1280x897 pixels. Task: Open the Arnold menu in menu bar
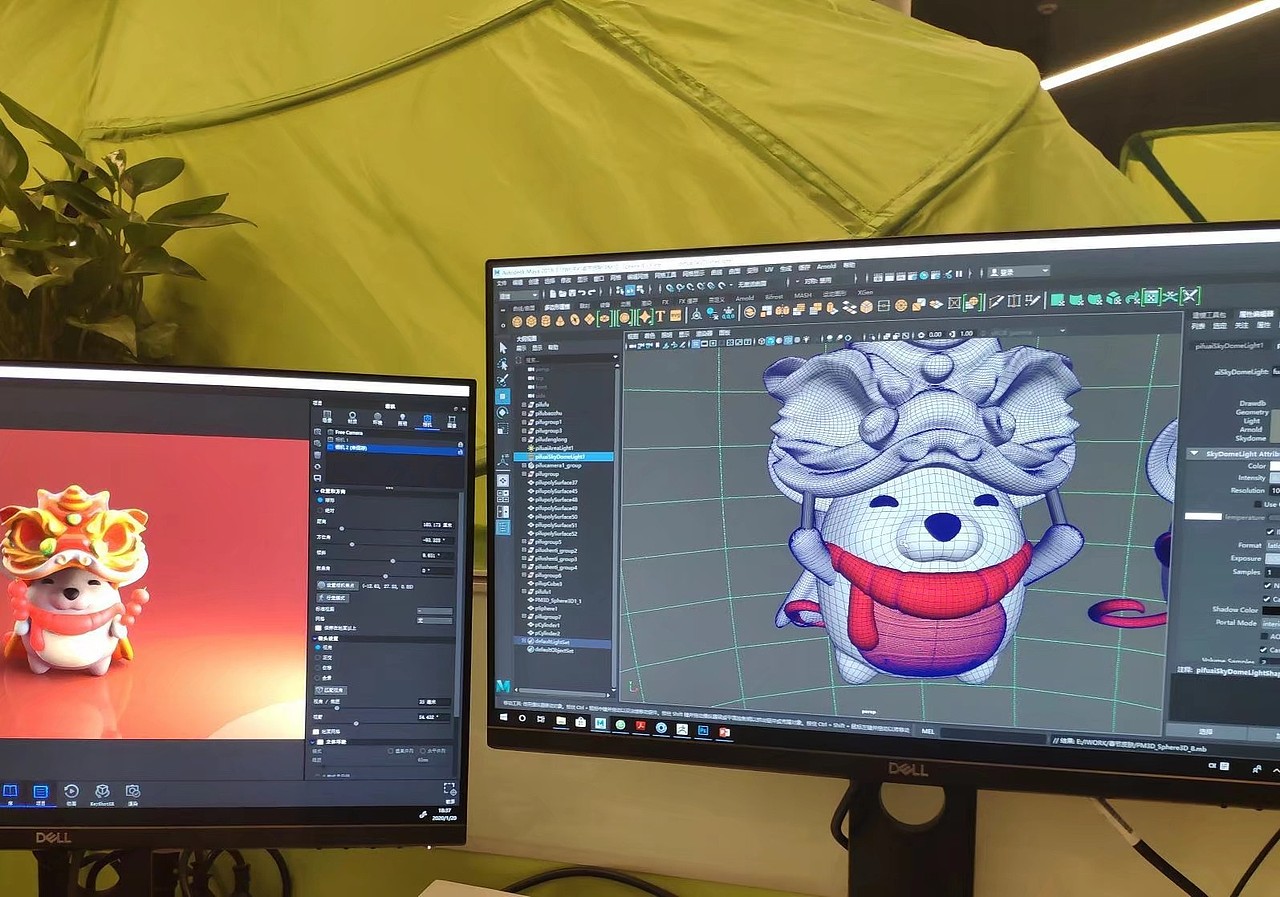click(826, 266)
